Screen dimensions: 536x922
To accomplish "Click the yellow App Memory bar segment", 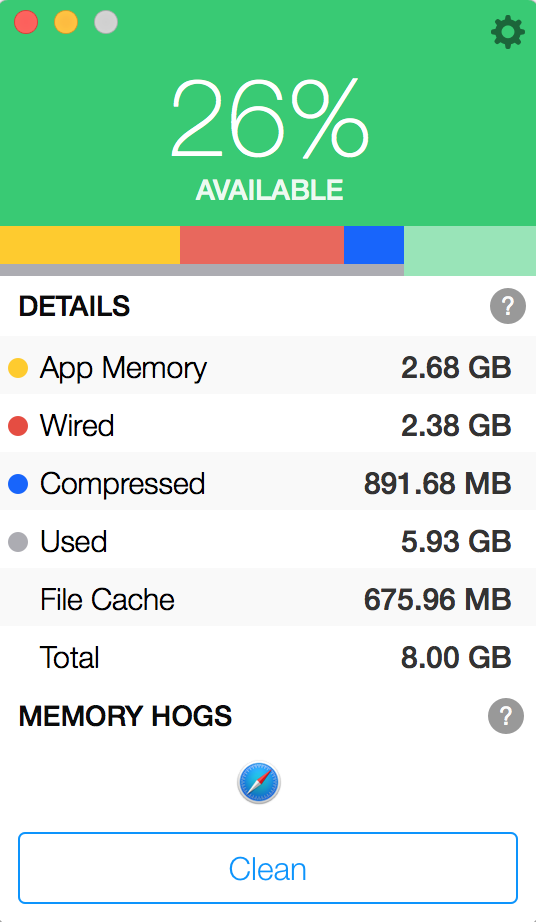I will (90, 245).
